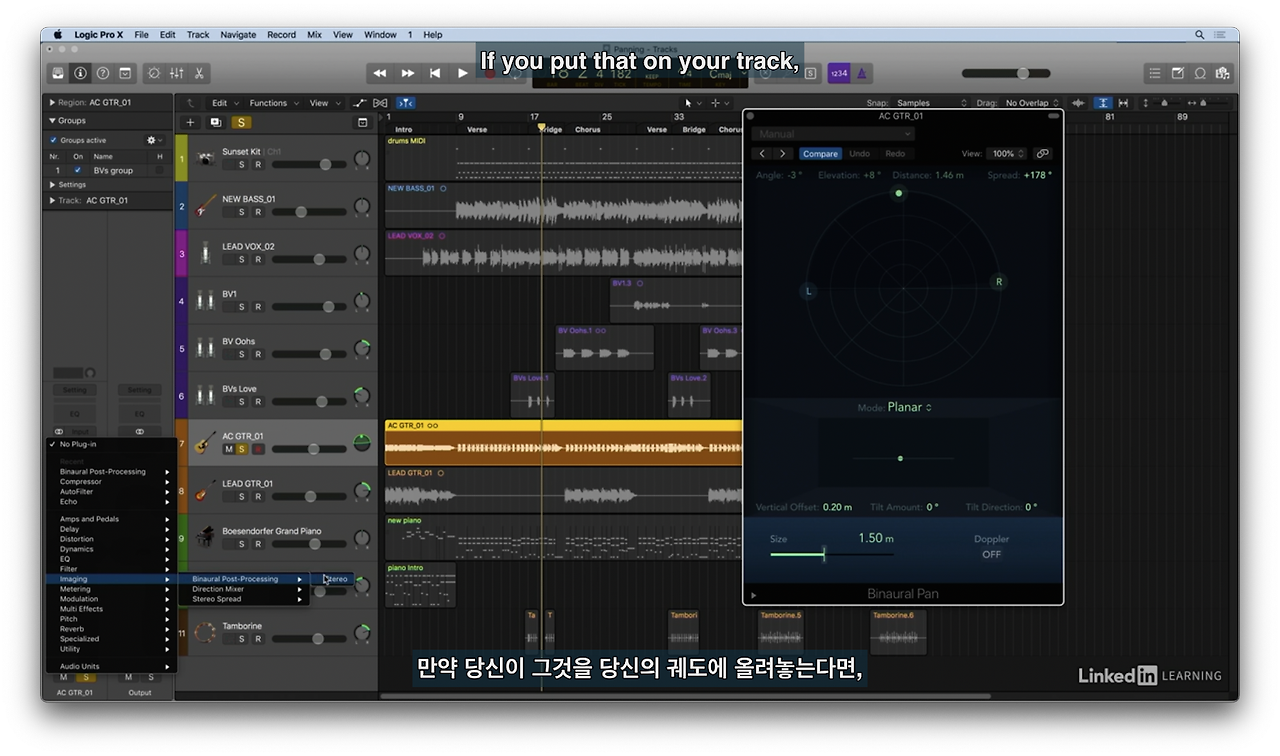The height and width of the screenshot is (756, 1280).
Task: Click the Fast Forward transport button
Action: [407, 73]
